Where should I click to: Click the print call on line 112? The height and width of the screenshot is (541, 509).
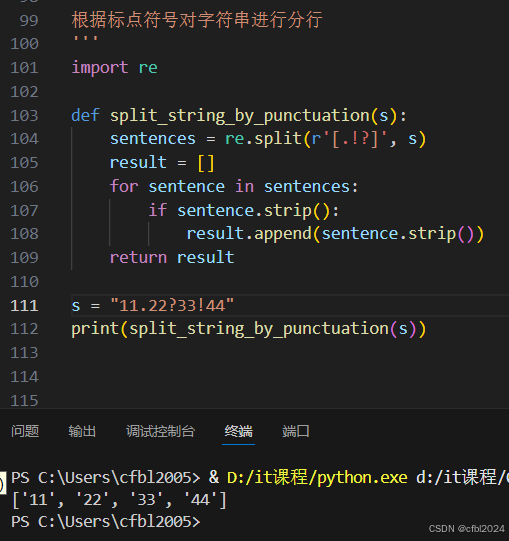(x=249, y=329)
